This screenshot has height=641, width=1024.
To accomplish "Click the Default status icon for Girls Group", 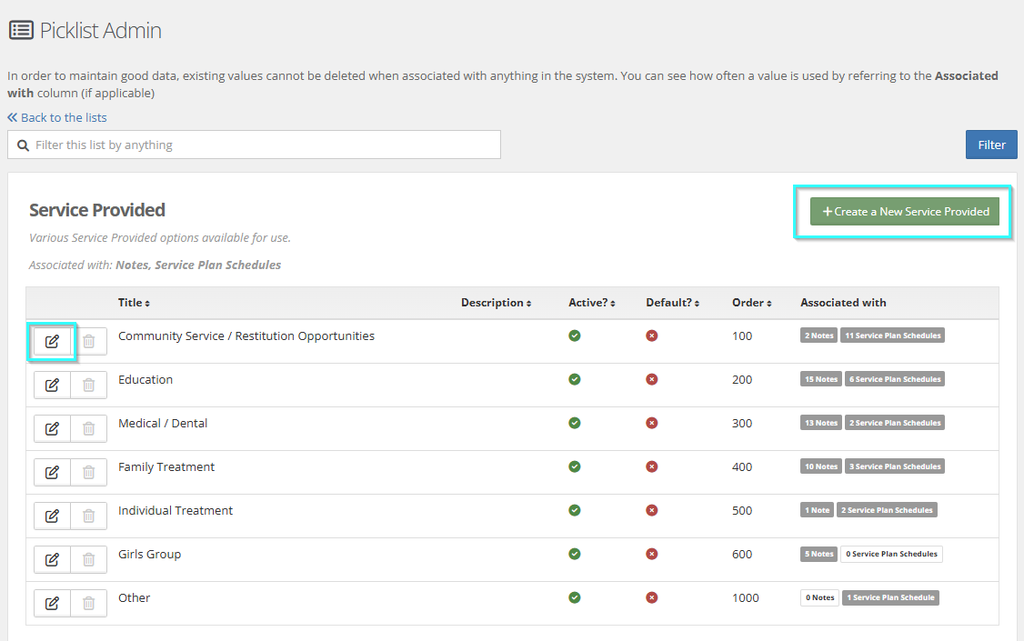I will click(x=652, y=554).
